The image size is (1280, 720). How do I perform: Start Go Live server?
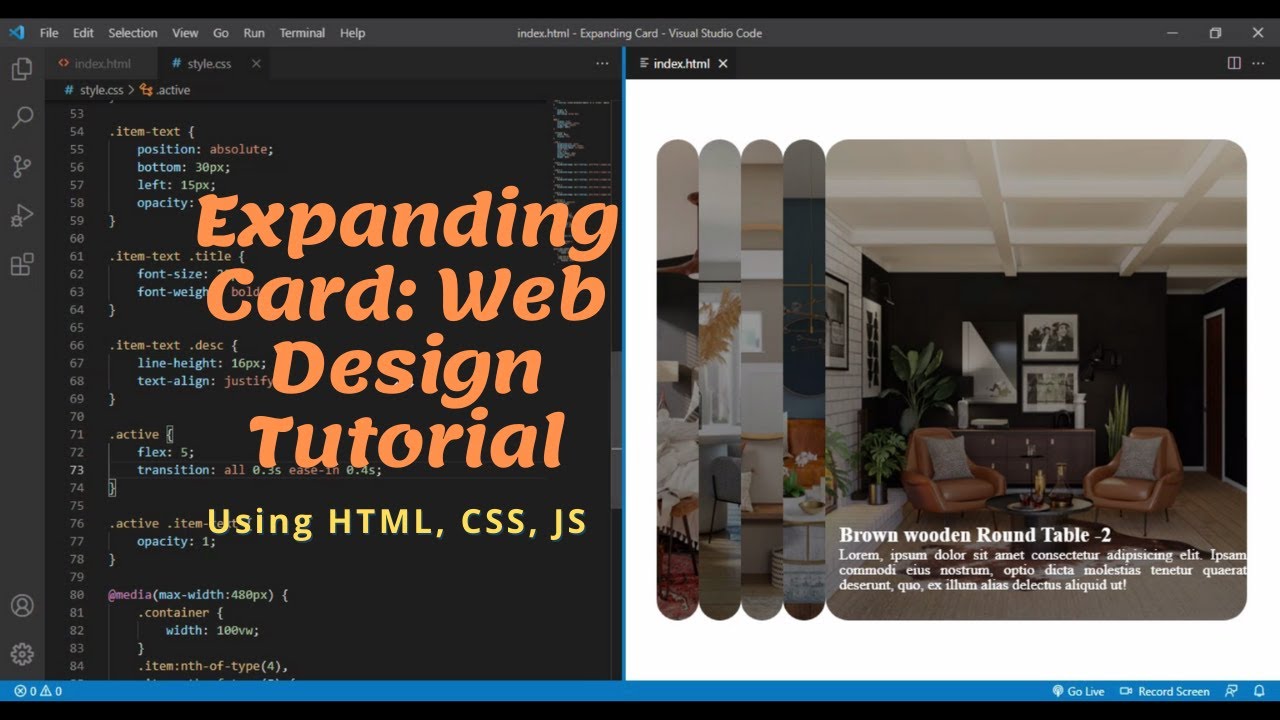coord(1078,691)
